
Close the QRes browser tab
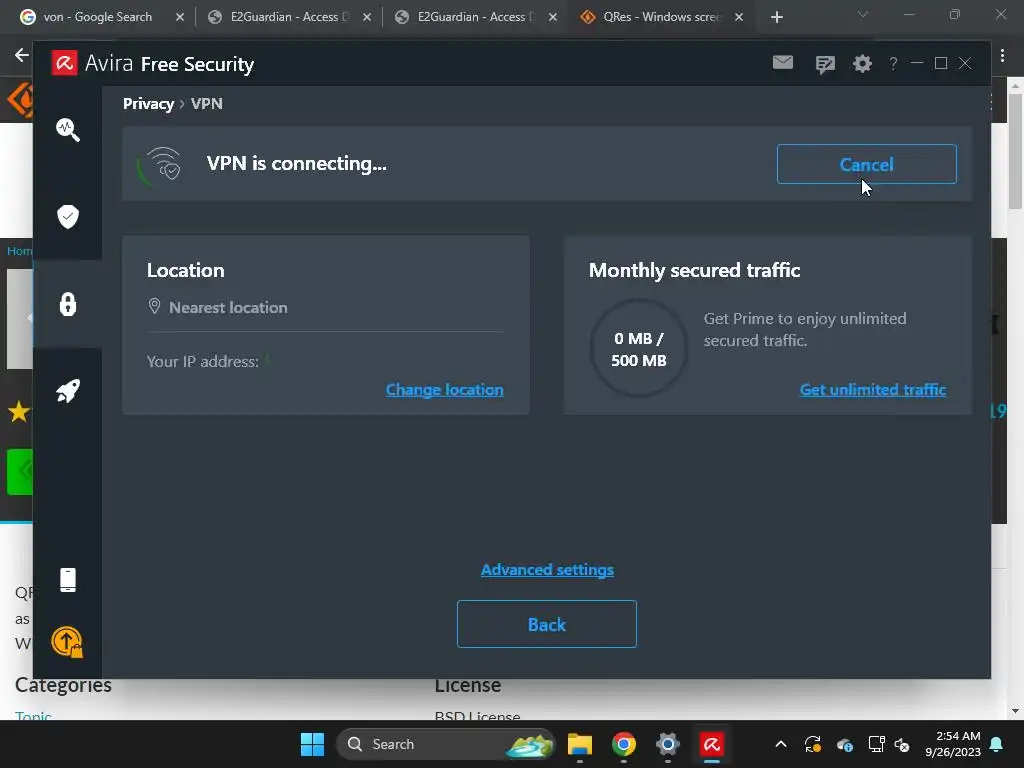[x=739, y=17]
